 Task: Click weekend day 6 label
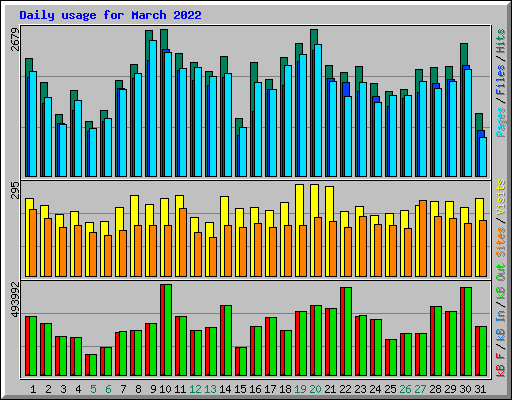(108, 389)
